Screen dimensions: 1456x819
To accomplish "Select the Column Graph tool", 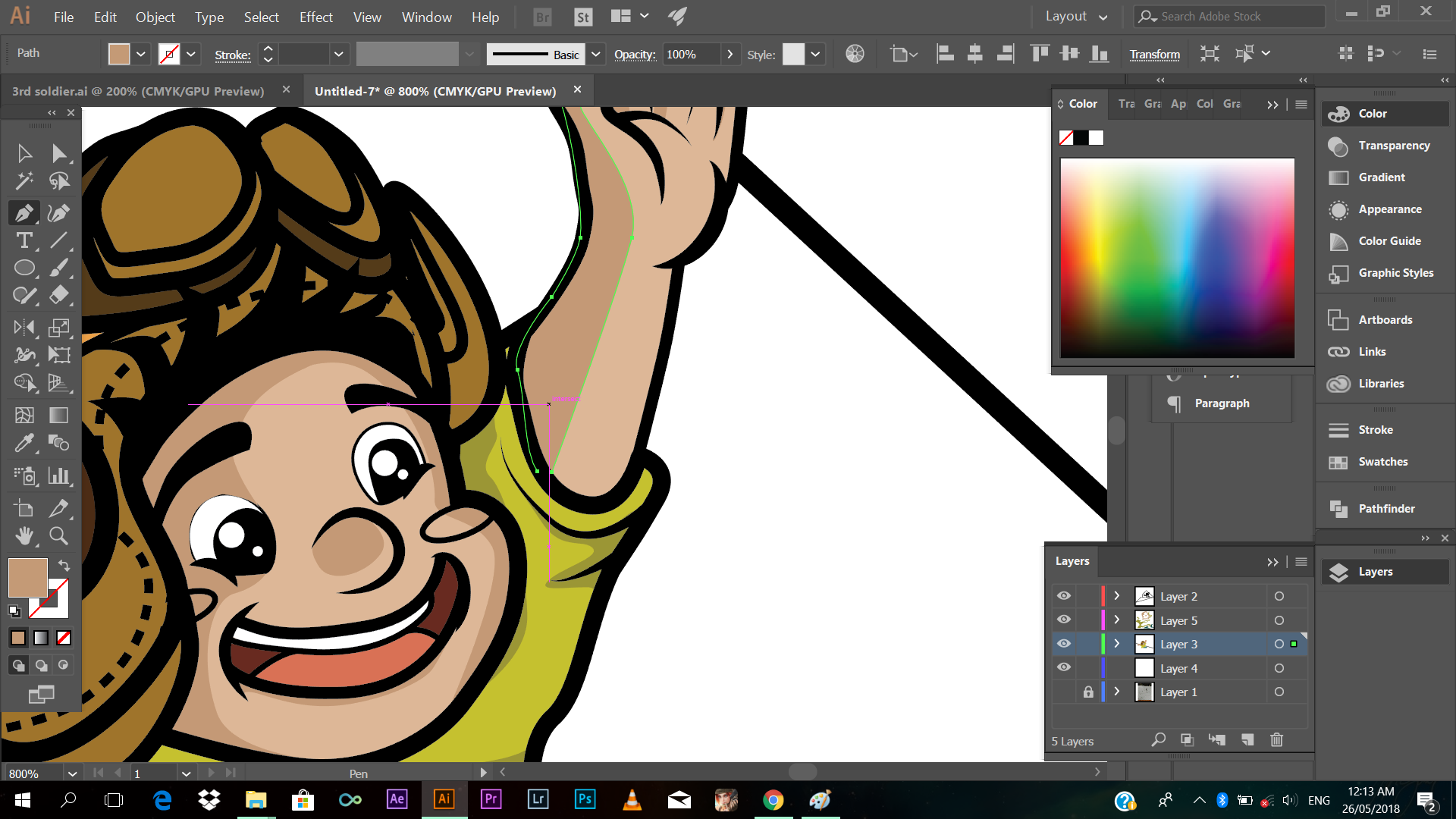I will pos(59,475).
